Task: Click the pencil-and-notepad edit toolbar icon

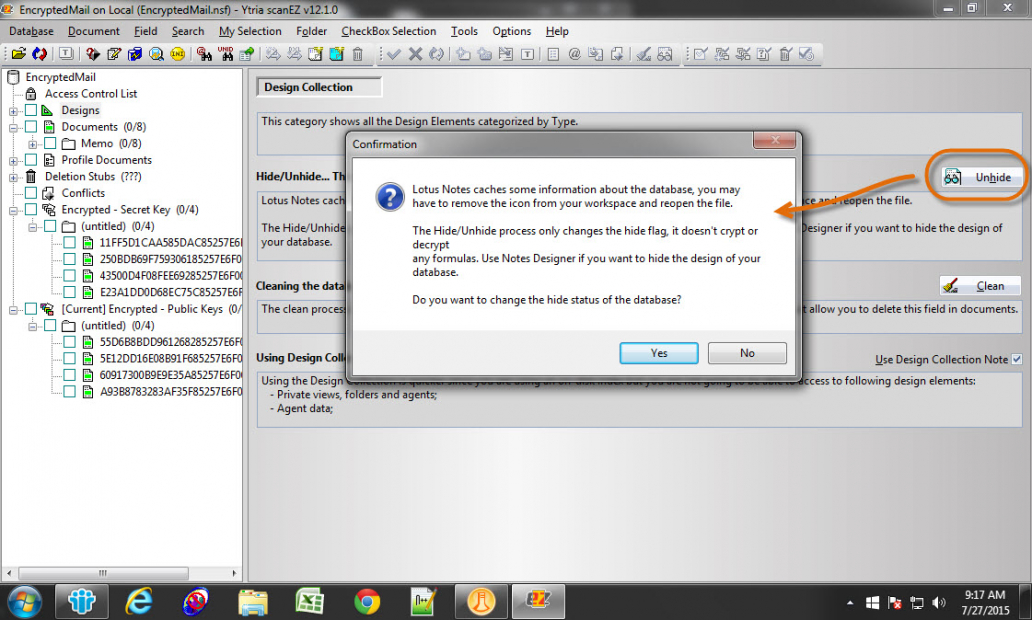Action: coord(114,54)
